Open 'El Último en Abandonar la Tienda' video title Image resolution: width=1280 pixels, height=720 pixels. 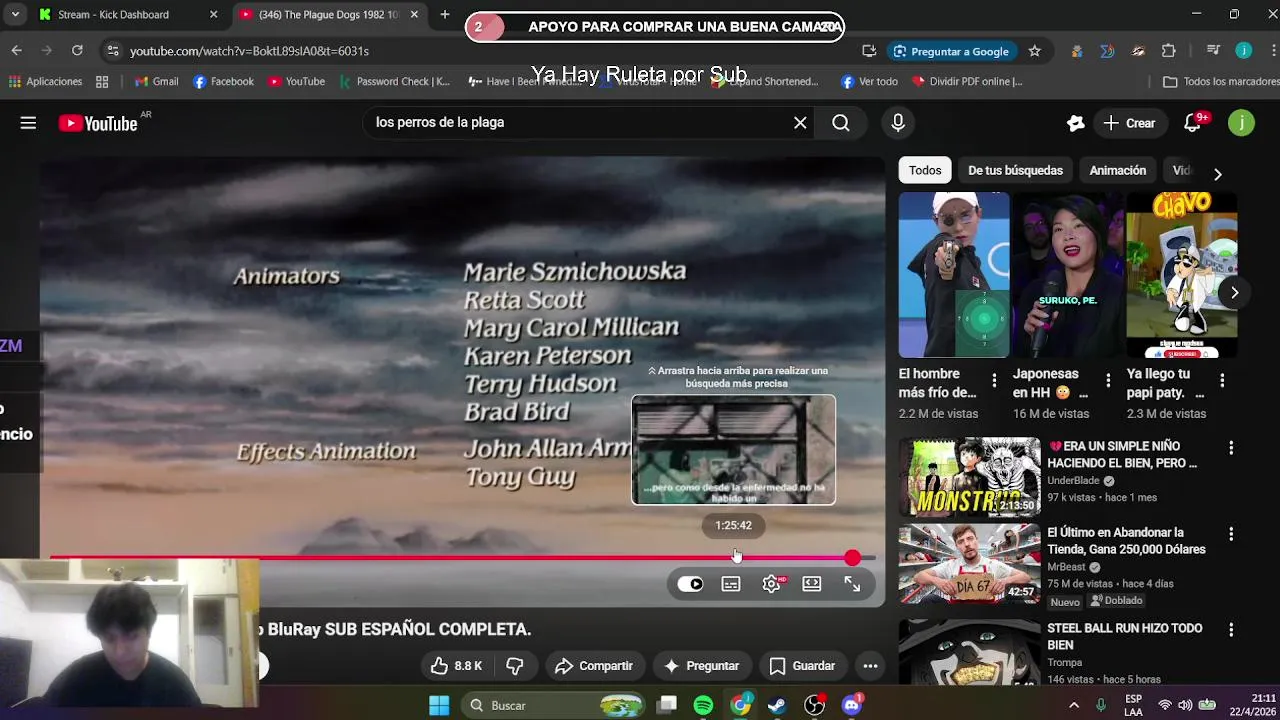click(1126, 541)
